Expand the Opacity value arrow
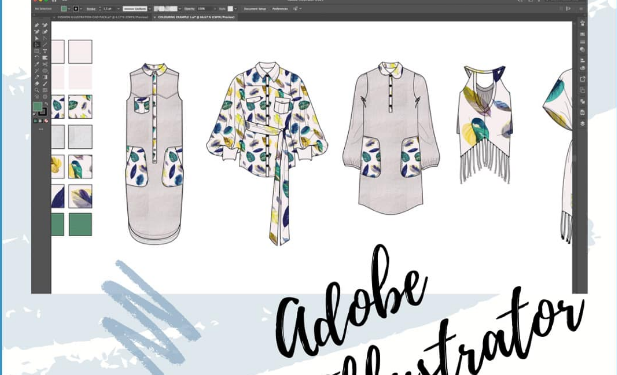 pyautogui.click(x=215, y=9)
